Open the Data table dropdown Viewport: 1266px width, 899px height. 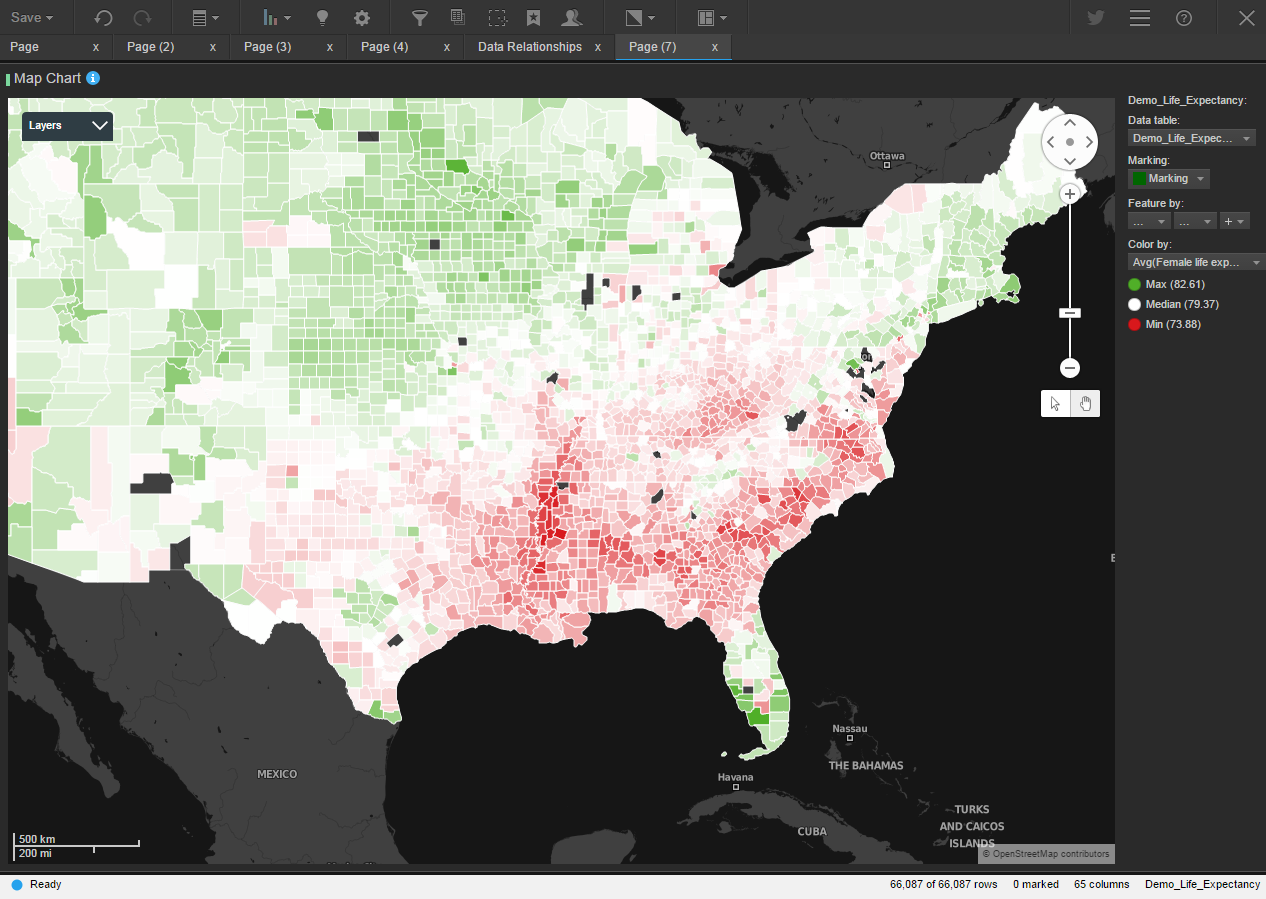tap(1191, 138)
